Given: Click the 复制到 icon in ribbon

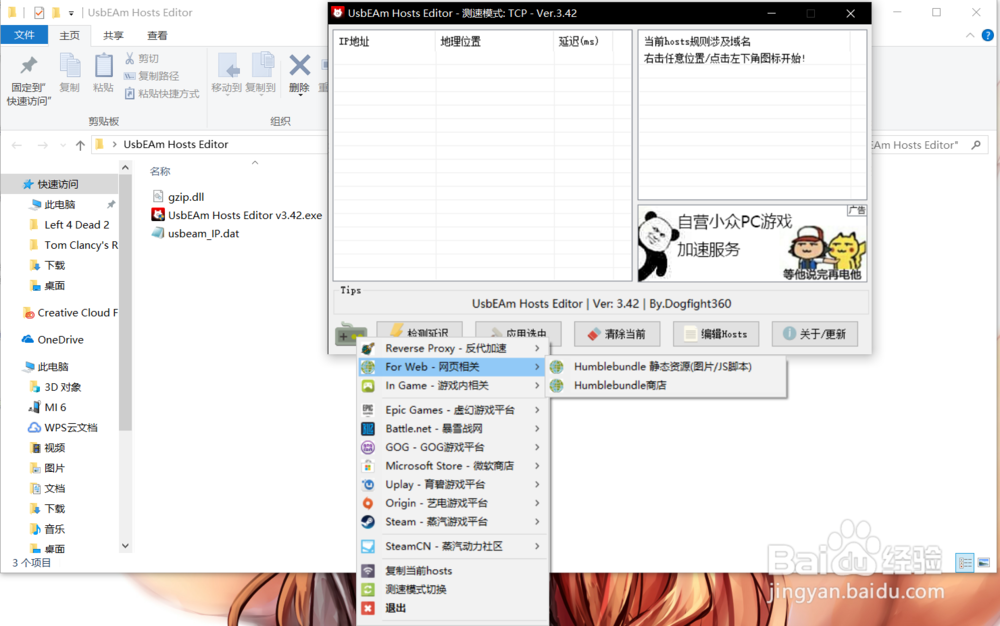Looking at the screenshot, I should click(261, 66).
